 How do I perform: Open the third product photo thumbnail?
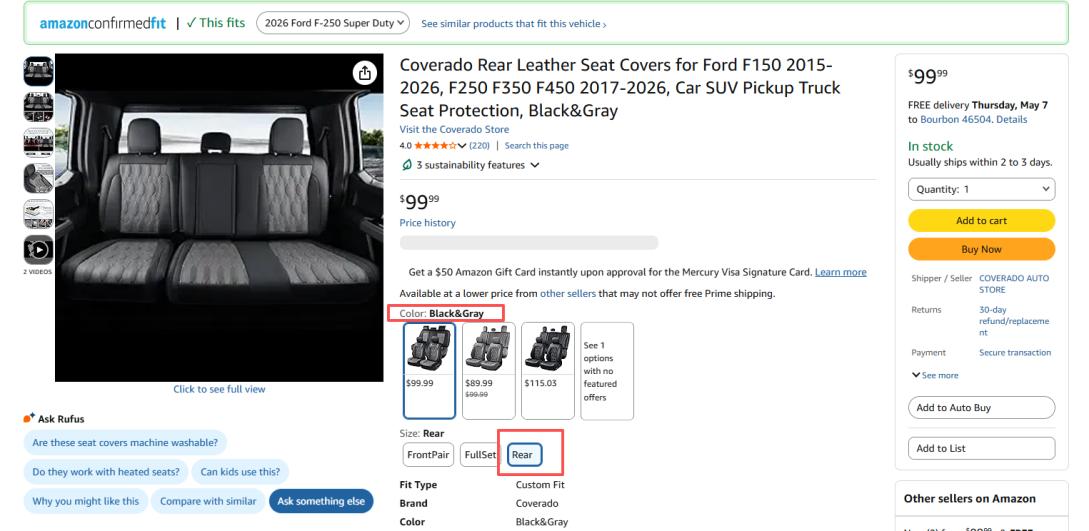click(38, 142)
